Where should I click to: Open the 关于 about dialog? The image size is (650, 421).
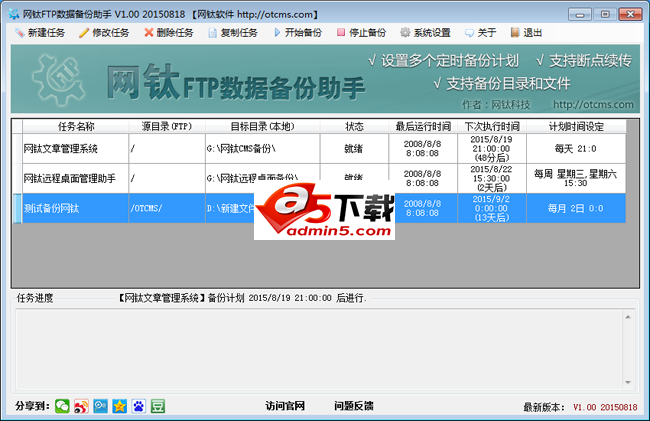click(x=480, y=33)
